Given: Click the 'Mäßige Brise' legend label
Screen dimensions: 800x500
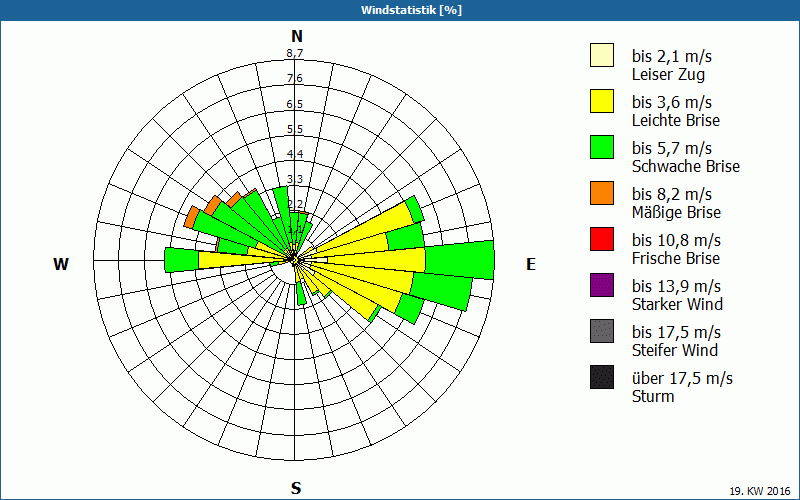Looking at the screenshot, I should point(677,212).
